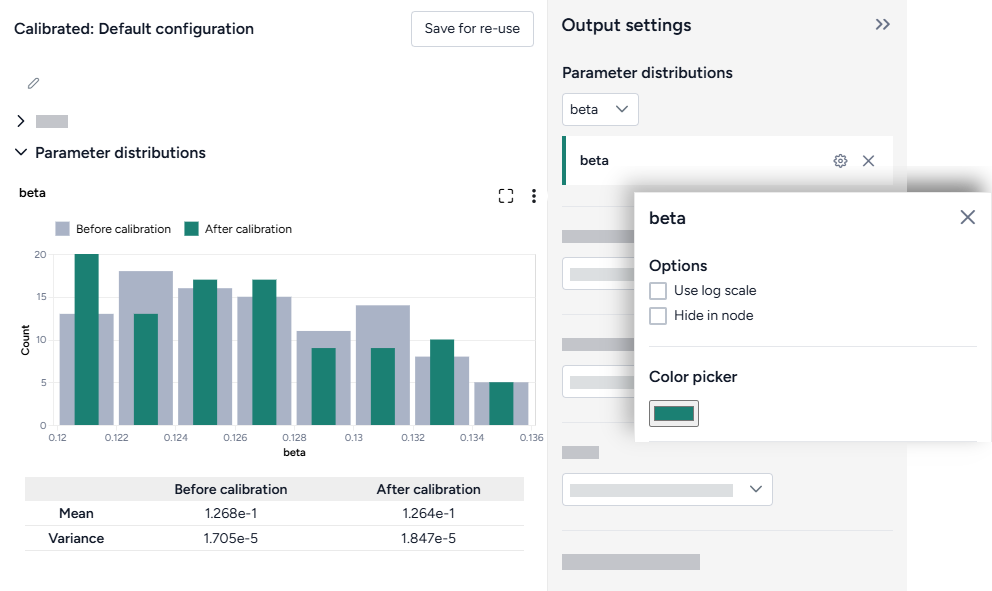Viewport: 992px width, 591px height.
Task: Open the teal color picker swatch
Action: coord(674,413)
